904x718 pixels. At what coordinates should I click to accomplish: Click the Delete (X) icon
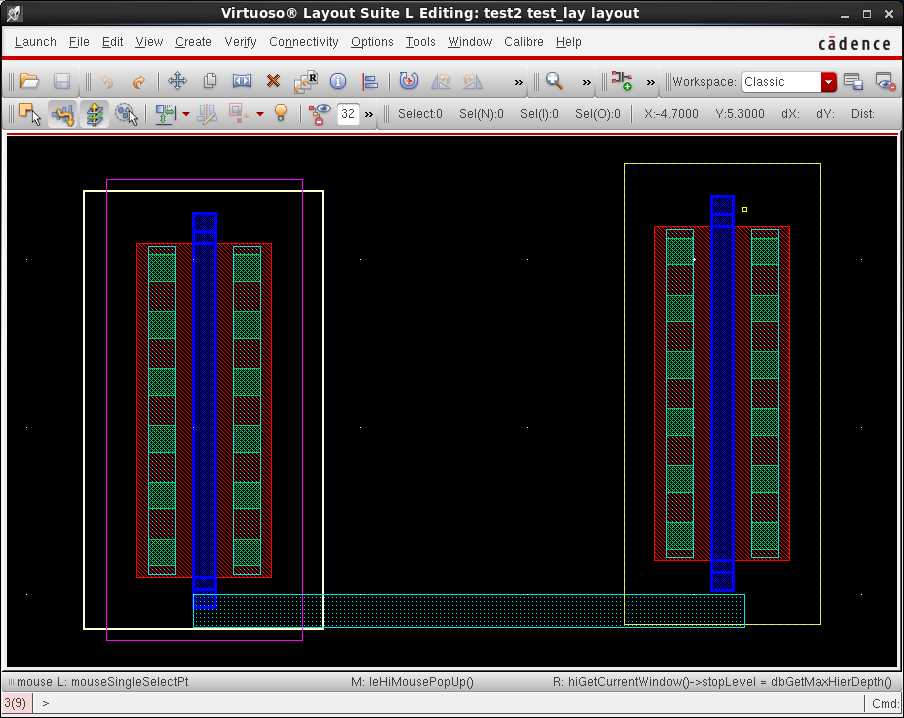[273, 82]
